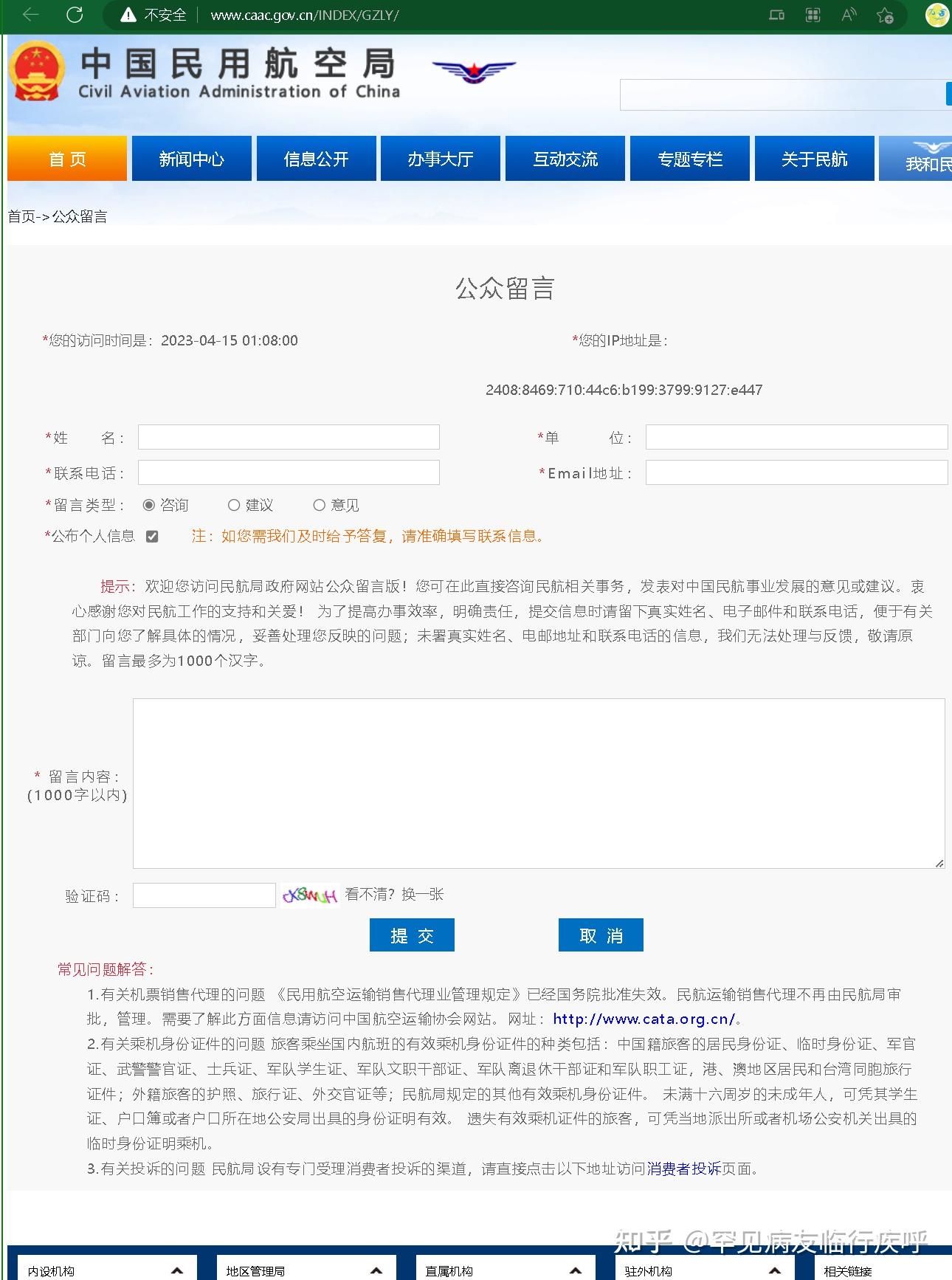Submit the message with 提交 button
The image size is (952, 1280).
tap(412, 935)
